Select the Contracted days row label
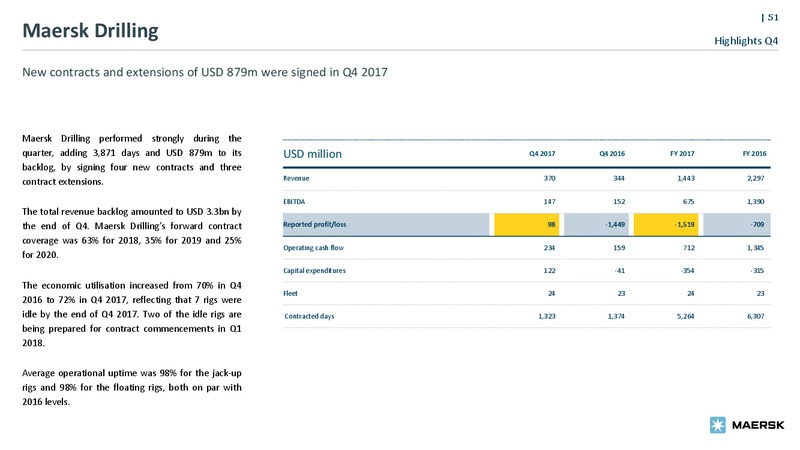800x450 pixels. (x=309, y=316)
